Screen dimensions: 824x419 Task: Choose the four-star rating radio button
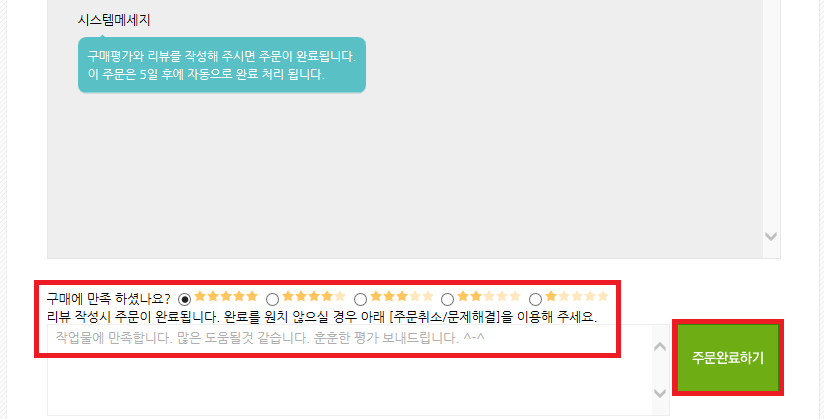(x=272, y=300)
